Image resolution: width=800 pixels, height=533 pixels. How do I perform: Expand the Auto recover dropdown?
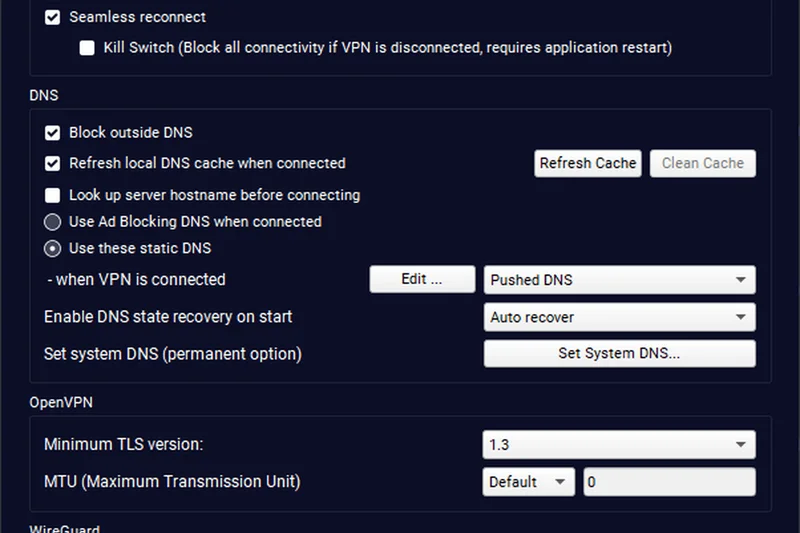pos(618,318)
